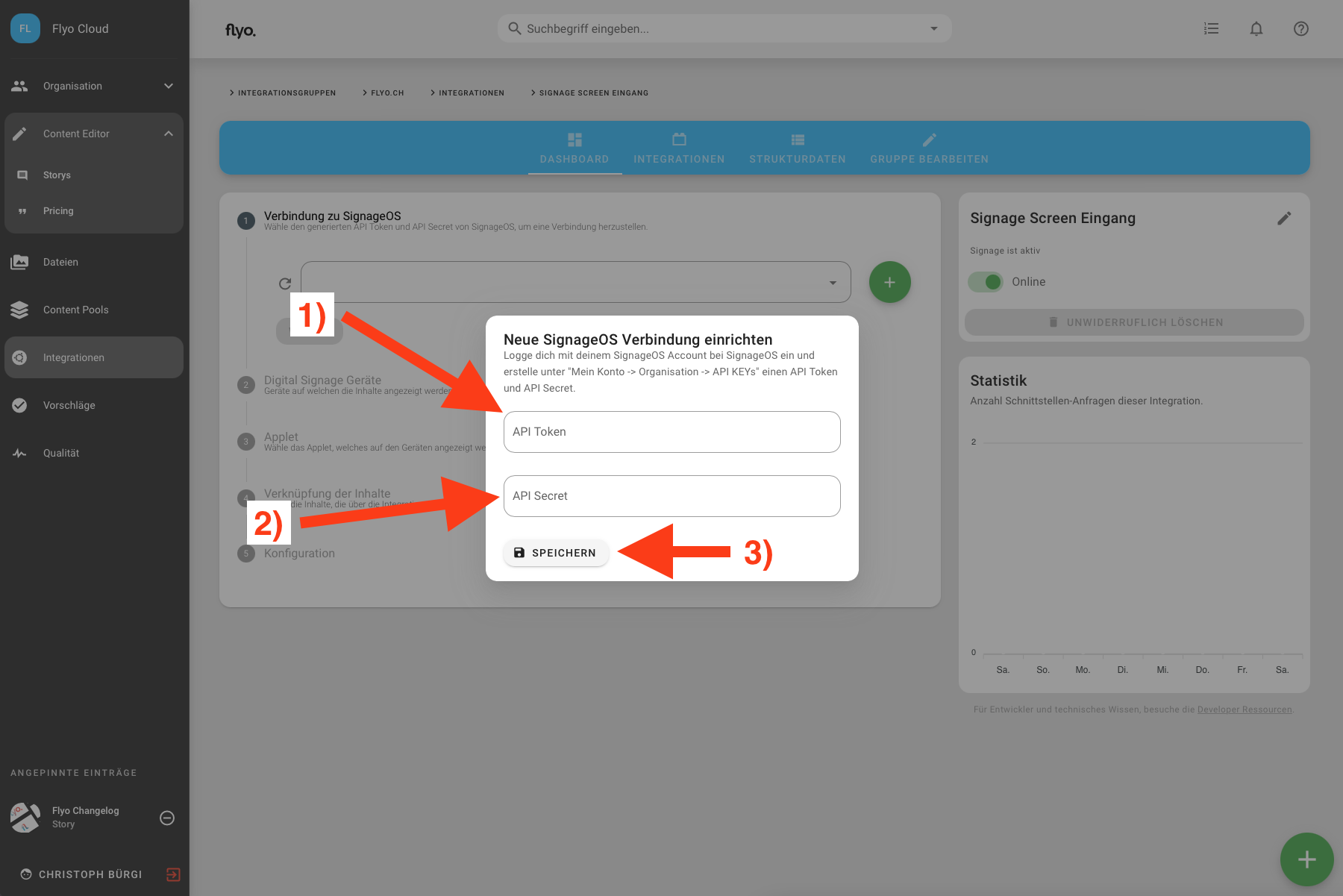Image resolution: width=1343 pixels, height=896 pixels.
Task: Click Unwiderruflich Löschen button
Action: coord(1134,322)
